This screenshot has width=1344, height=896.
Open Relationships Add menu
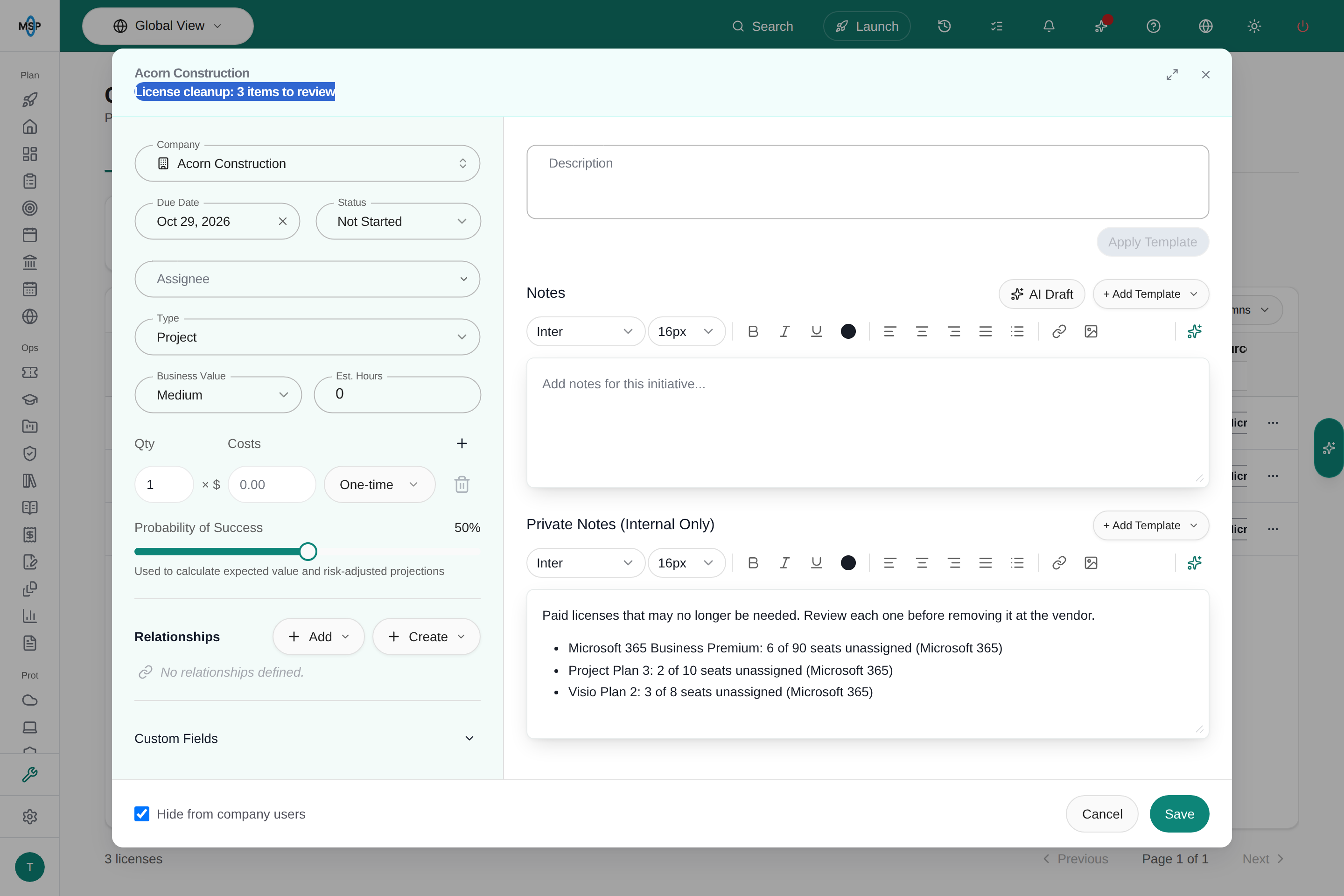318,637
